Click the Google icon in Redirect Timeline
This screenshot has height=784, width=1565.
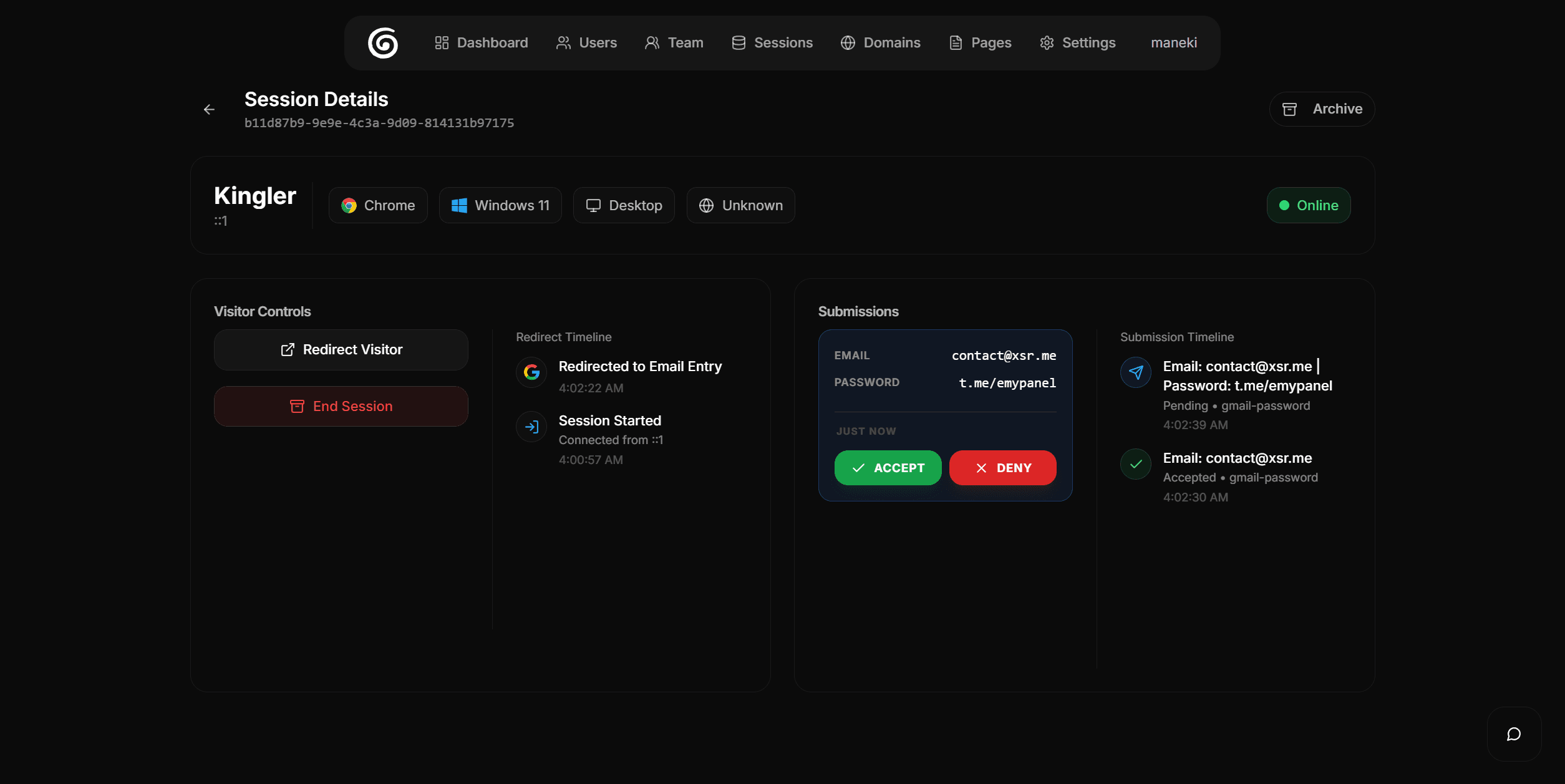(x=531, y=372)
